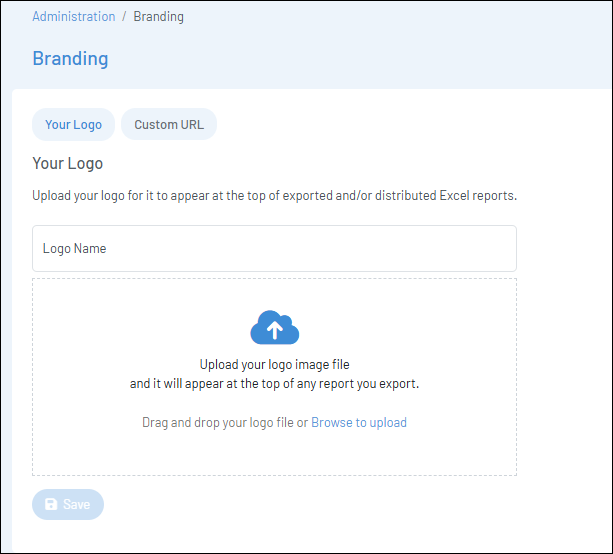This screenshot has width=613, height=554.
Task: Click the 'Upload your logo image file' text
Action: pos(274,365)
